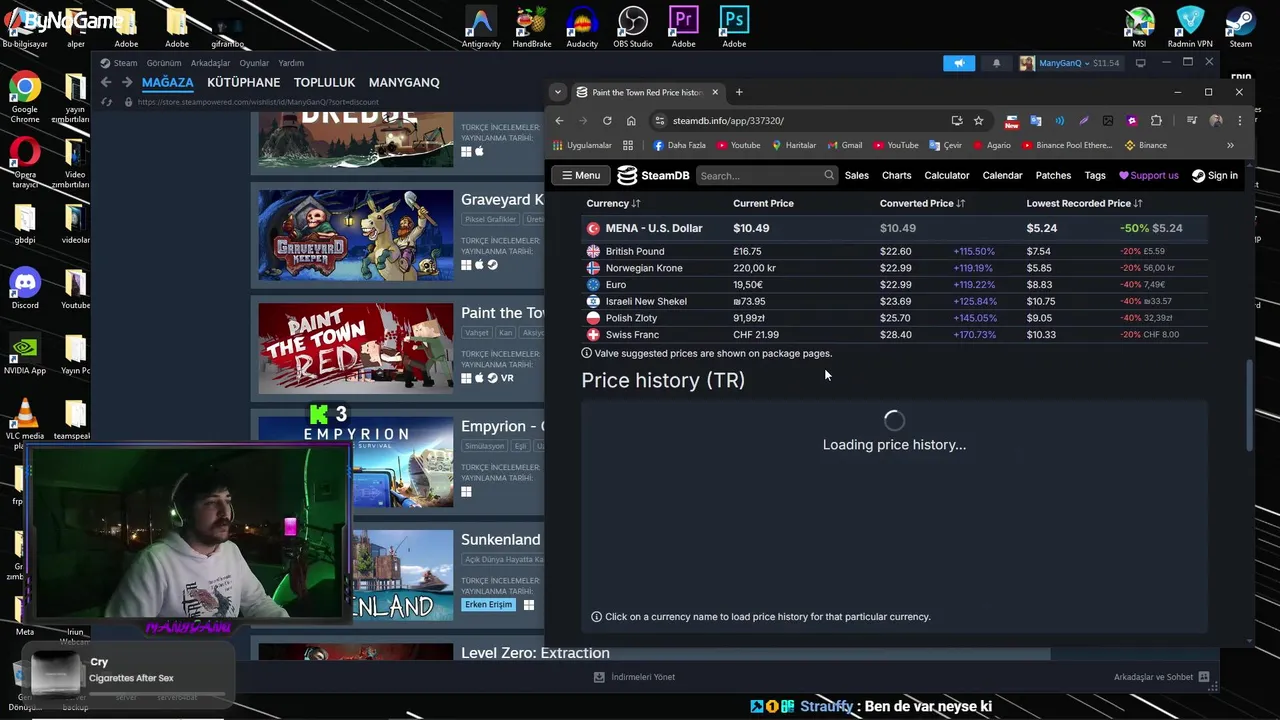Click the Support us link
Screen dimensions: 1280x720
(1148, 175)
